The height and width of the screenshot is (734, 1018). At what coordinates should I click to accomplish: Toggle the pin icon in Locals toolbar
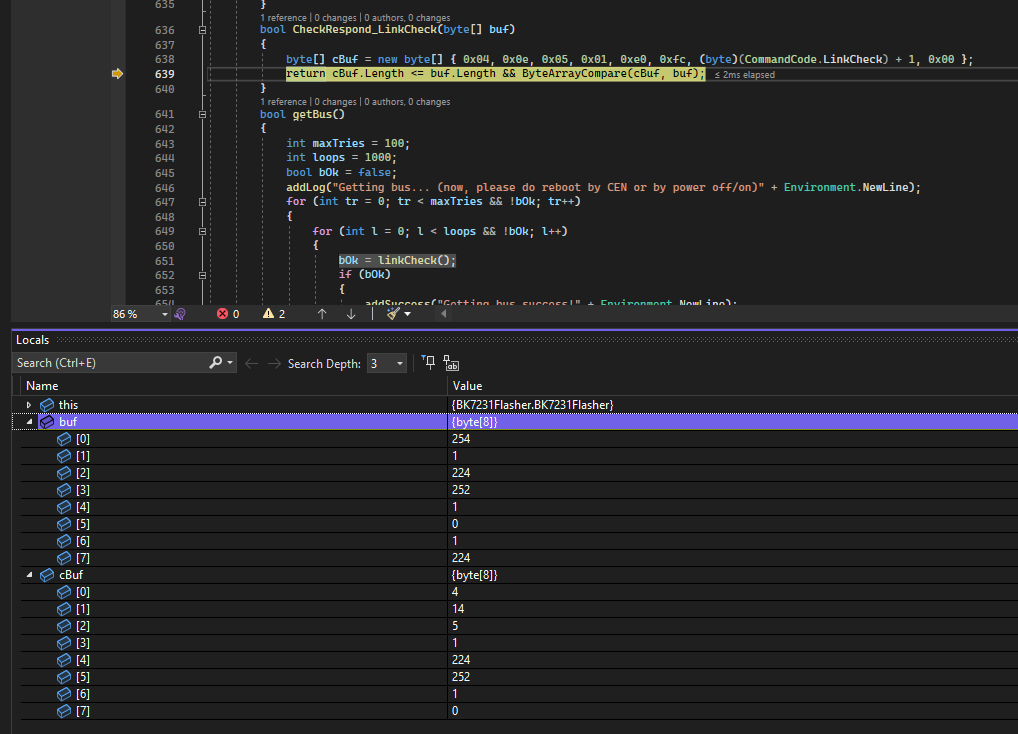click(428, 363)
